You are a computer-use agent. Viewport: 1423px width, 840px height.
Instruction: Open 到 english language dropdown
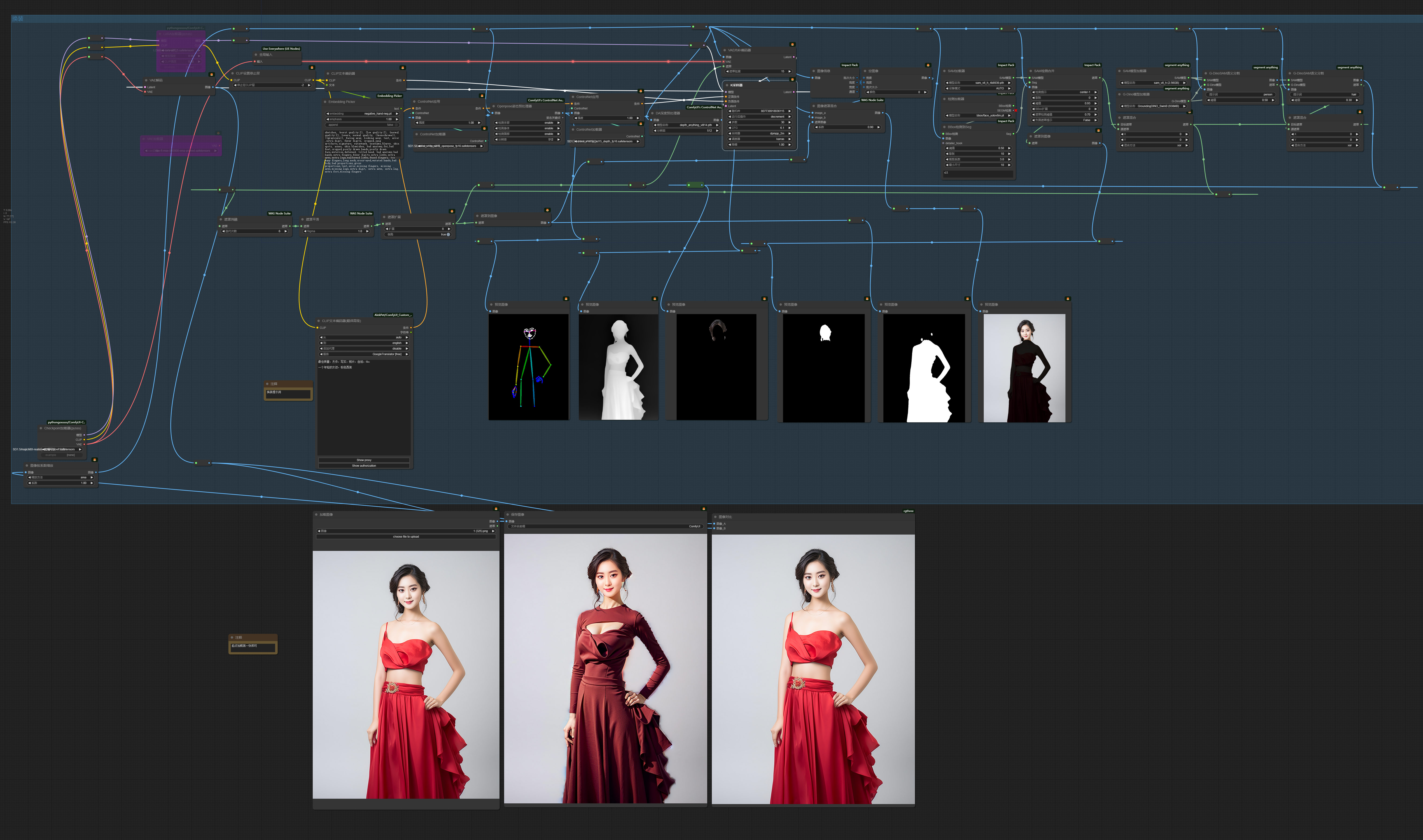[x=364, y=343]
